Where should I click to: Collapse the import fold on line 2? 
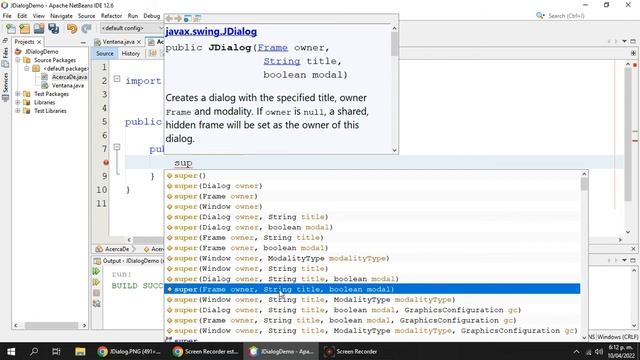tap(117, 79)
